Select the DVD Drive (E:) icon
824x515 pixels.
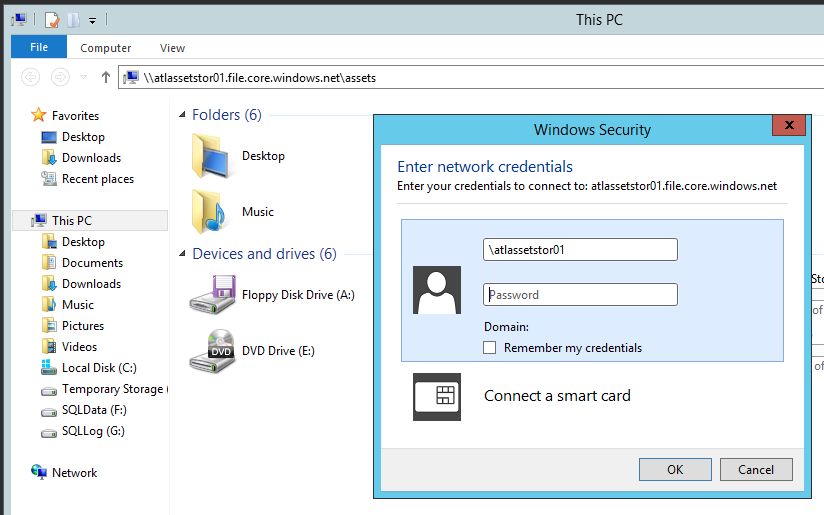point(213,351)
